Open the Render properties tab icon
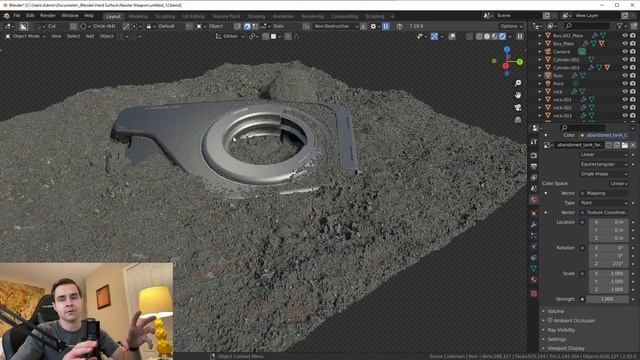 (534, 156)
